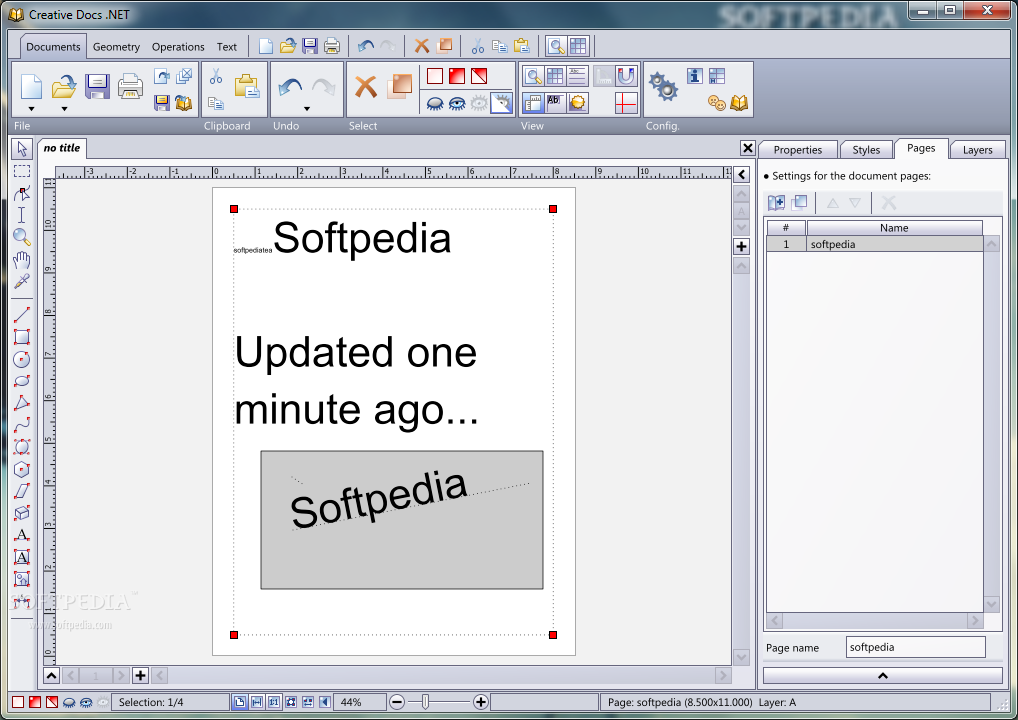Click the large New document icon
Screen dimensions: 1018x720
[x=31, y=86]
